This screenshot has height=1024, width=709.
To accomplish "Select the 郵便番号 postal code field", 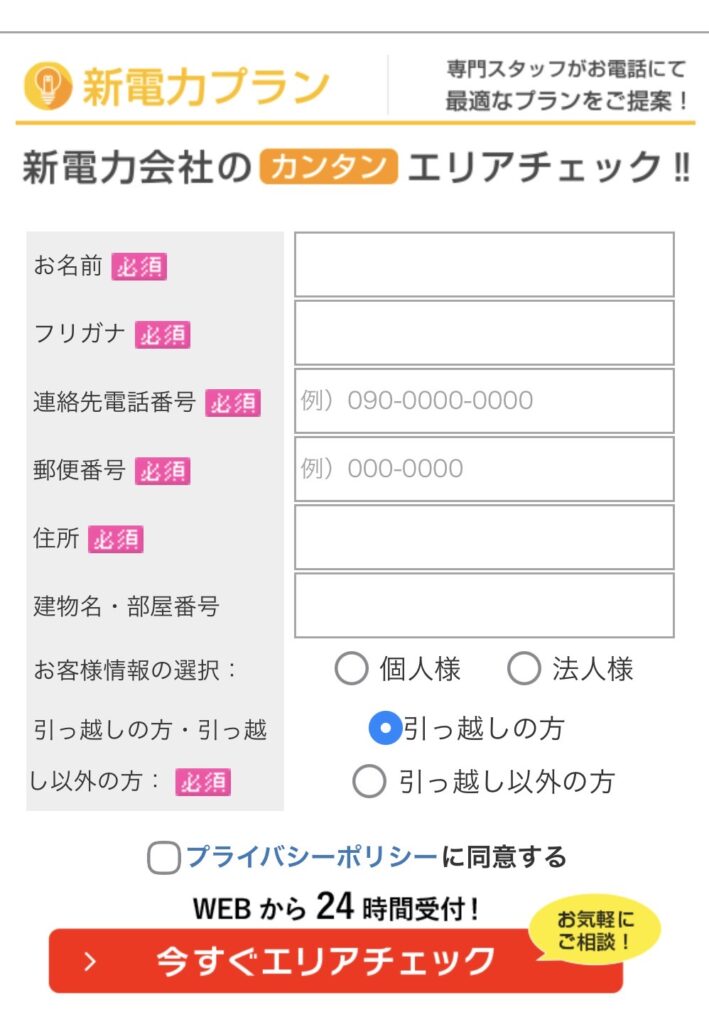I will tap(484, 469).
